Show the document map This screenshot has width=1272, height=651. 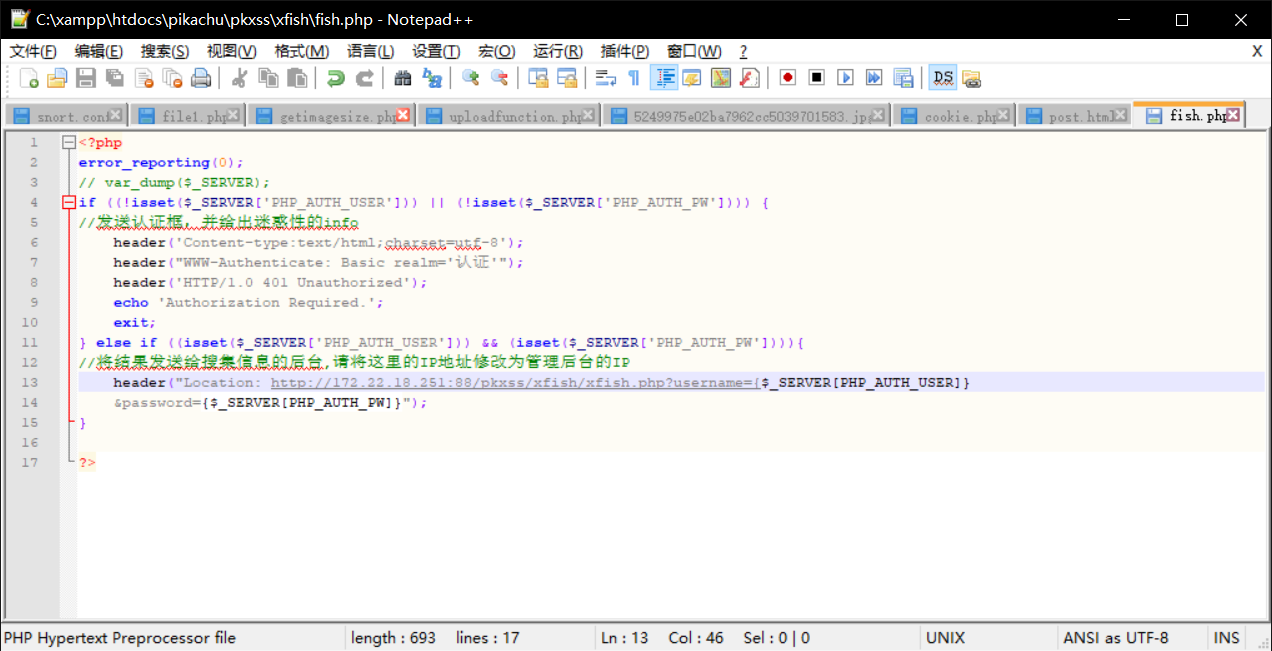click(x=721, y=78)
